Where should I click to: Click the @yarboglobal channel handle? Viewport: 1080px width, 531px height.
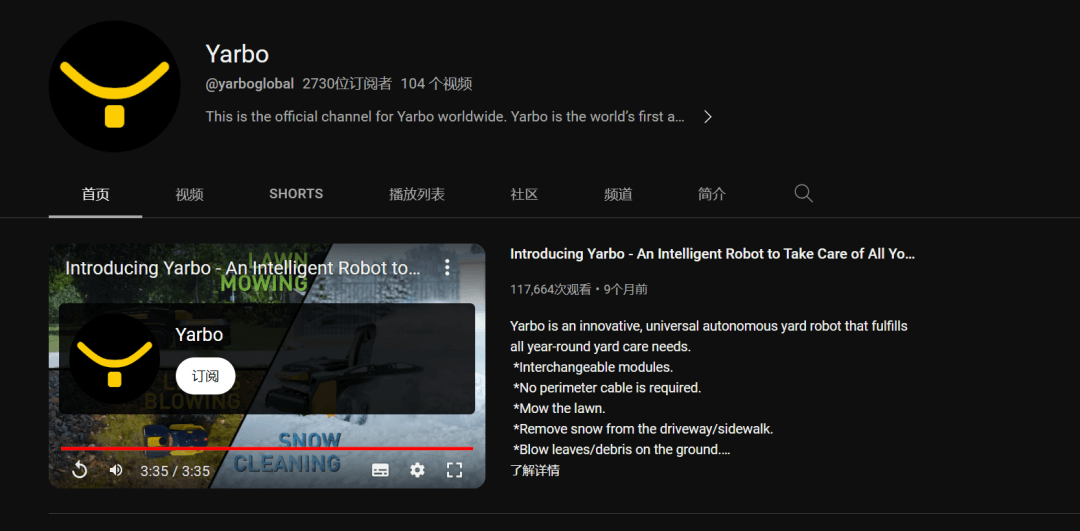250,84
